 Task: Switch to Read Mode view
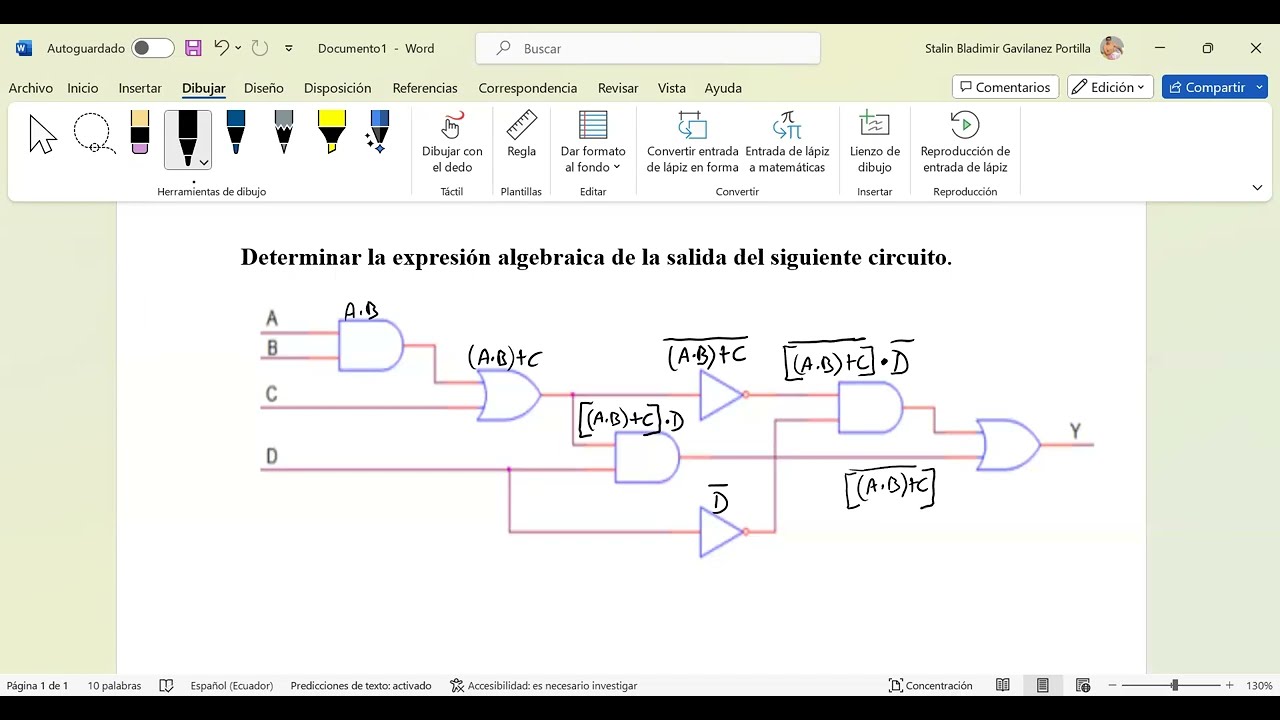tap(1003, 686)
